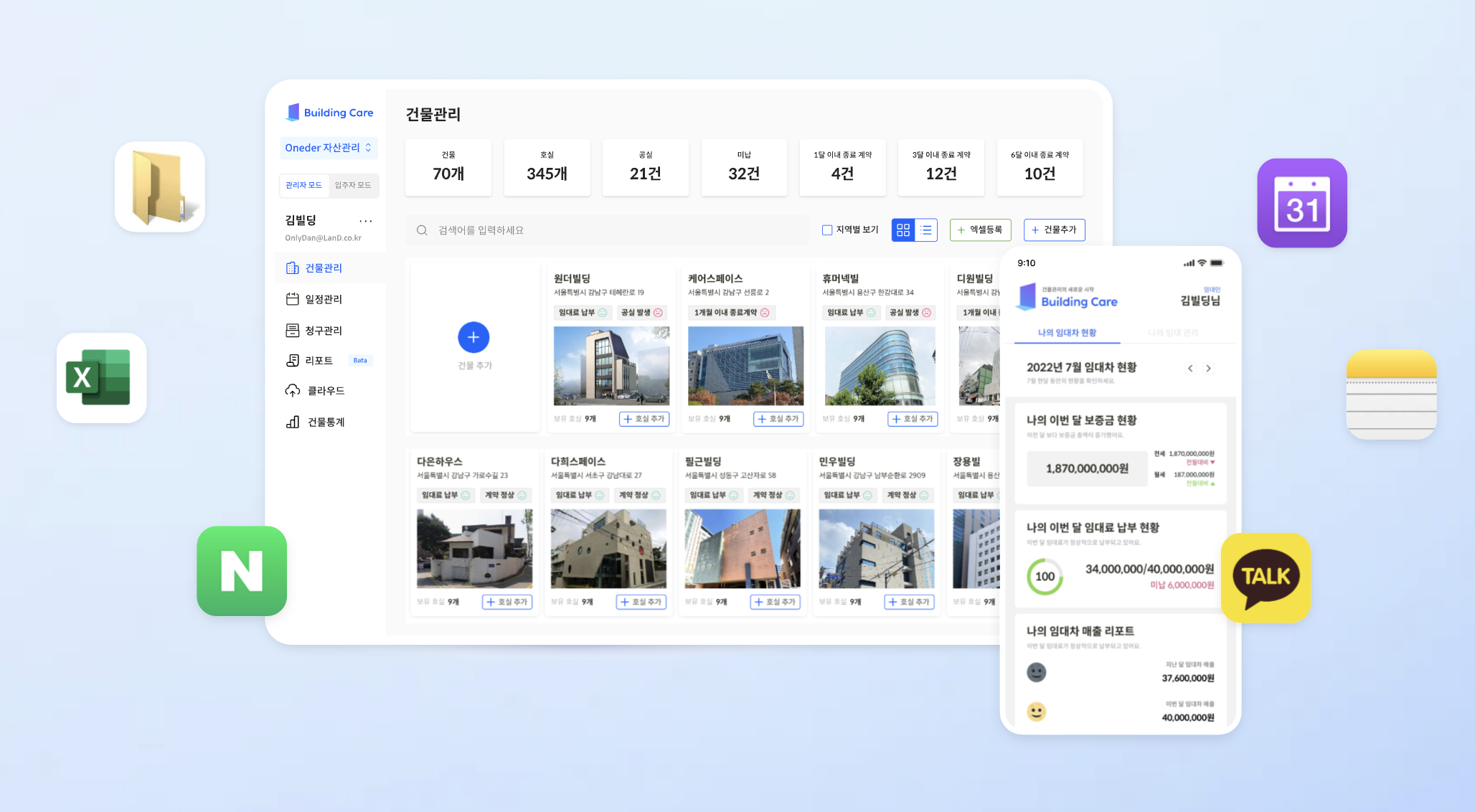Screen dimensions: 1475x812
Task: Click the 1개월 이내 종료계약 tag on 케어스페이스
Action: (x=731, y=313)
